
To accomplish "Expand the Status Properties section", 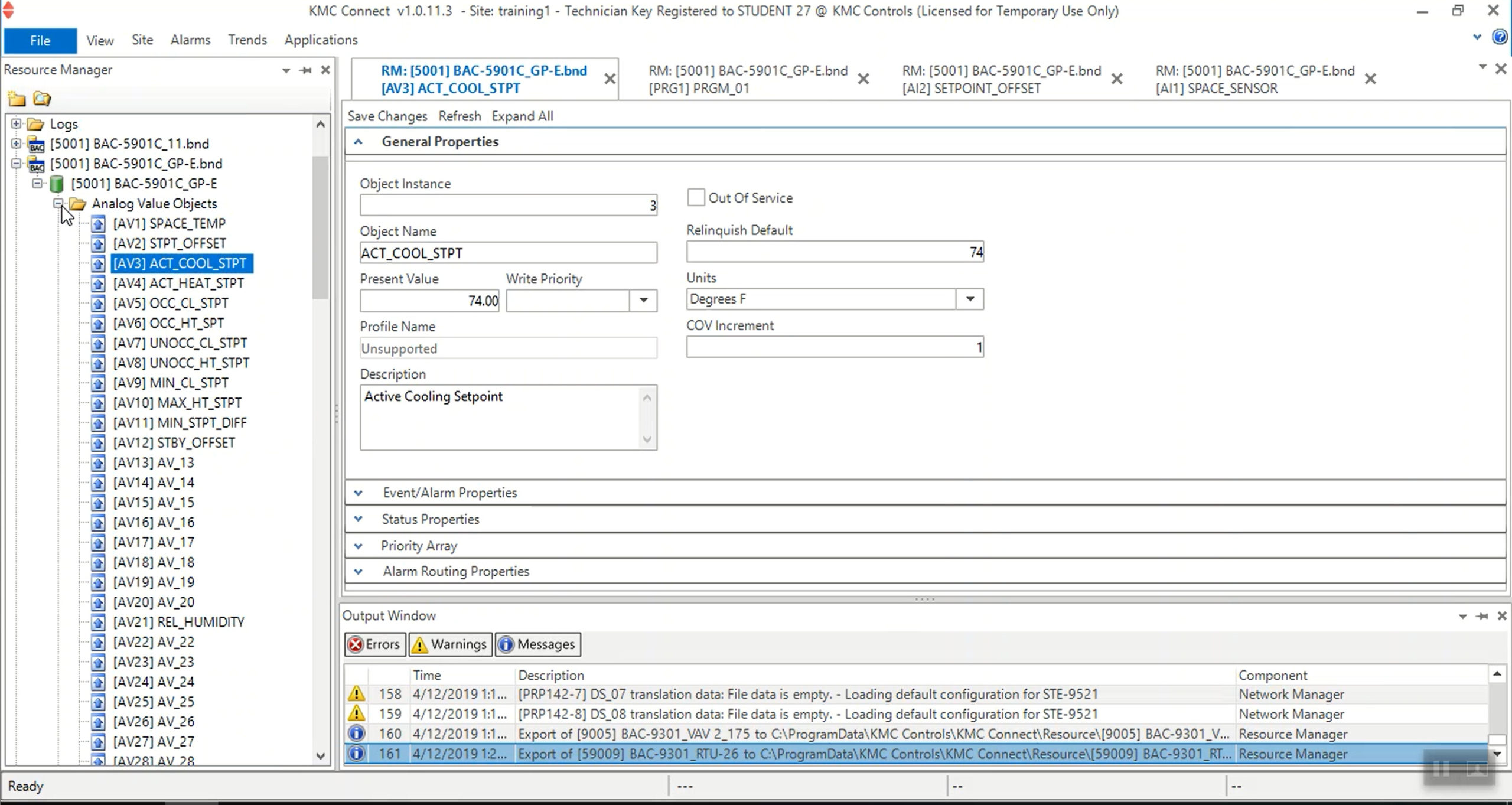I will (358, 518).
